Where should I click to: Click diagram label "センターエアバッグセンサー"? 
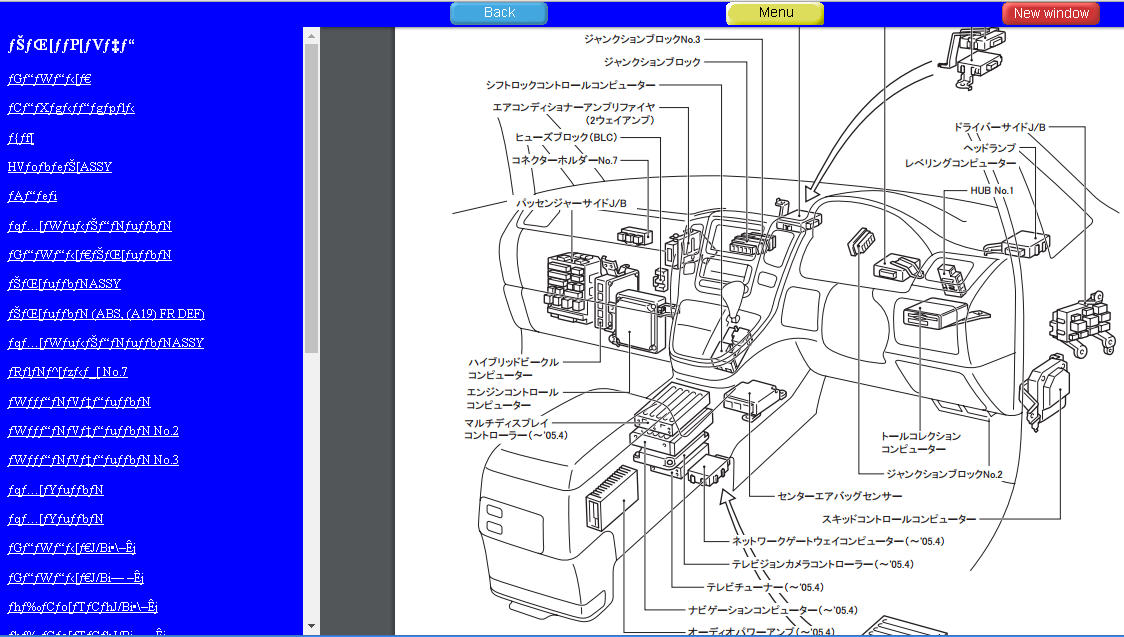coord(839,496)
